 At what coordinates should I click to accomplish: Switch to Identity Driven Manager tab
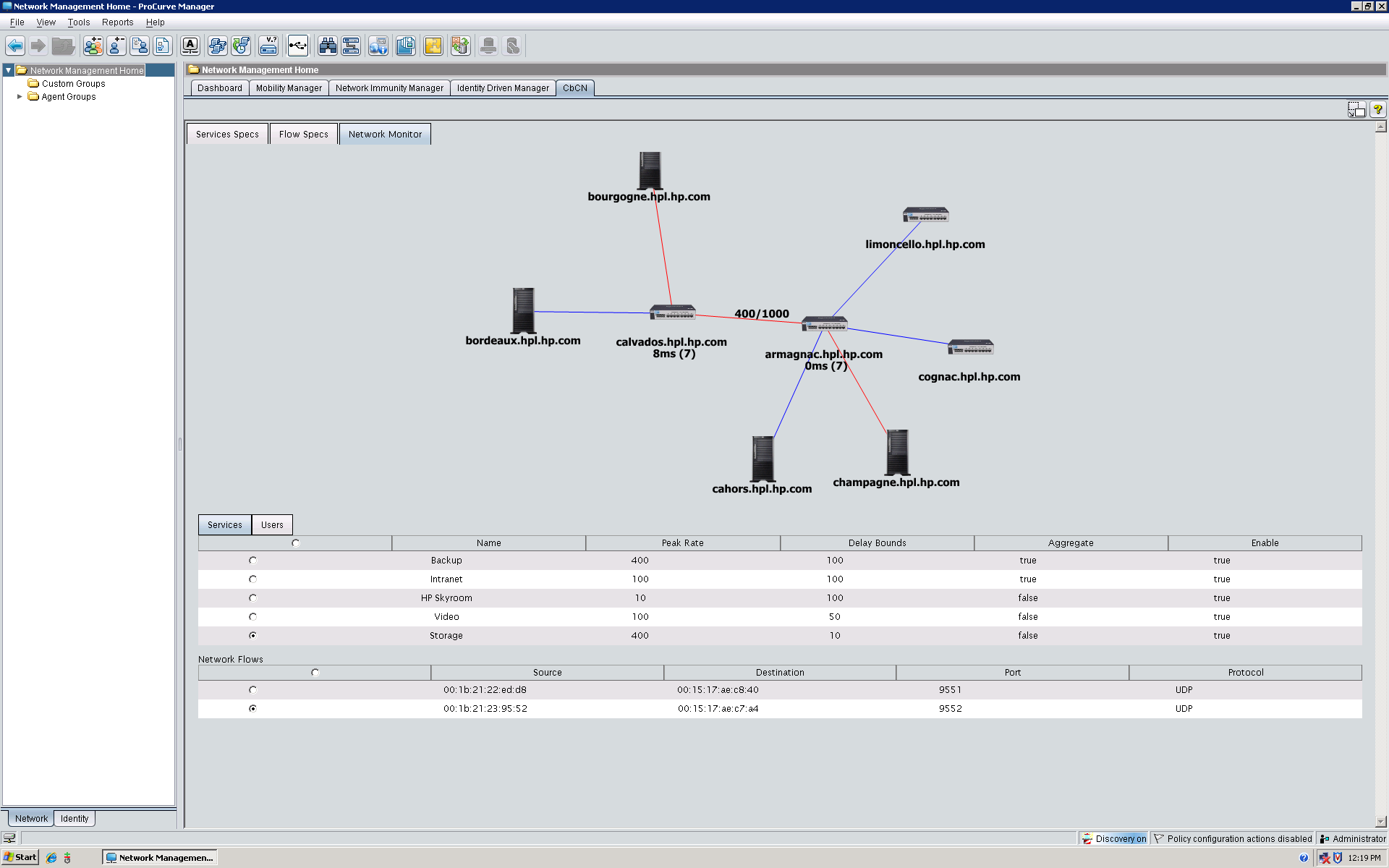[503, 88]
